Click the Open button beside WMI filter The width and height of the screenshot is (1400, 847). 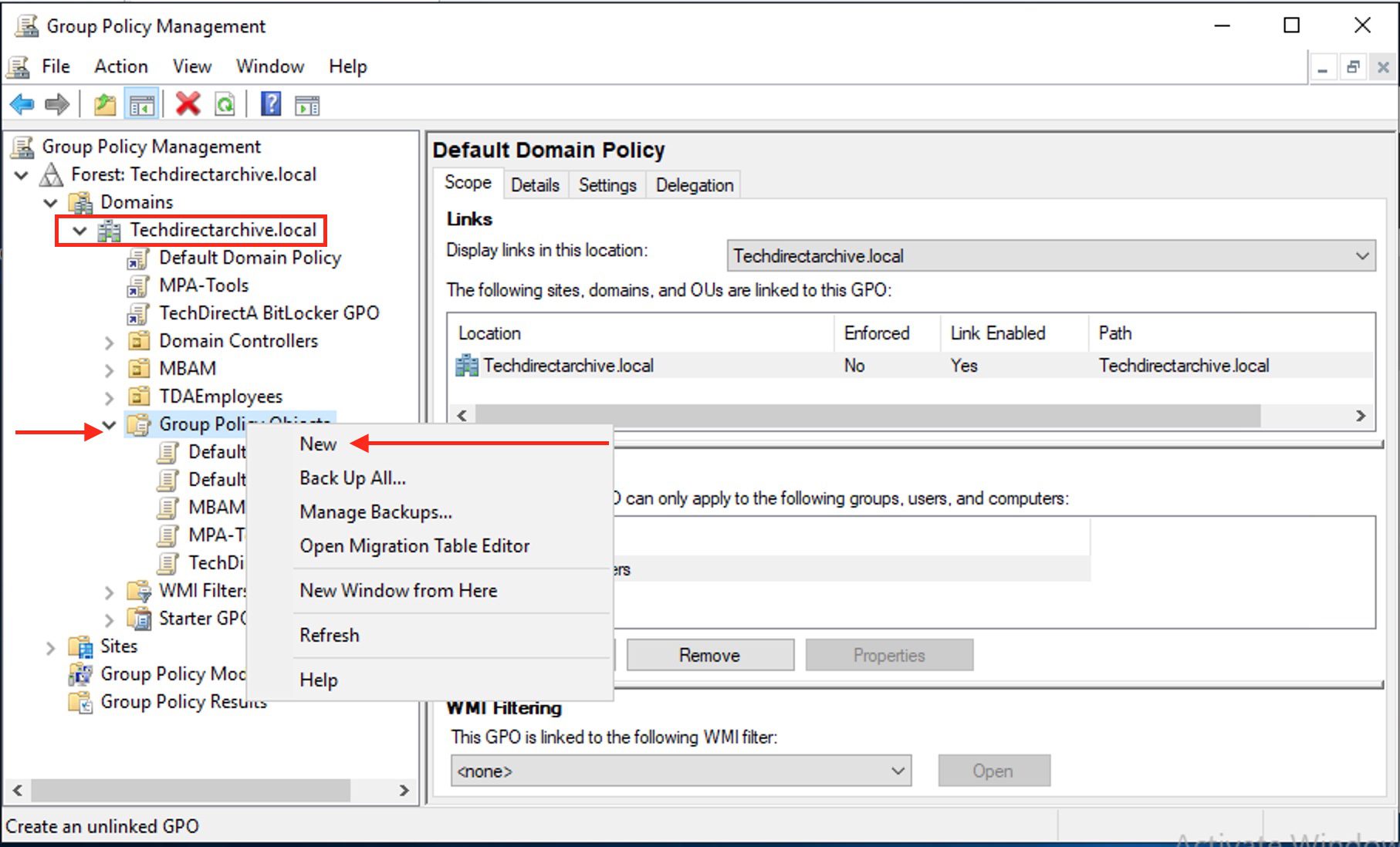click(993, 771)
